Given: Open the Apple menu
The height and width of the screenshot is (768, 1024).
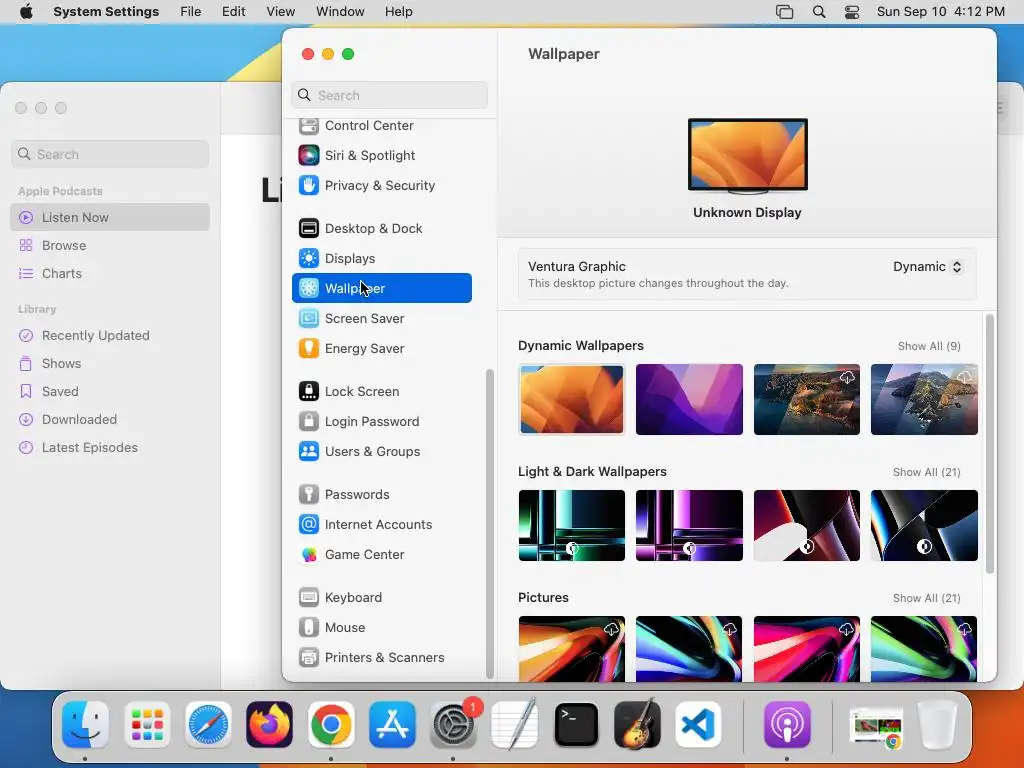Looking at the screenshot, I should coord(26,12).
